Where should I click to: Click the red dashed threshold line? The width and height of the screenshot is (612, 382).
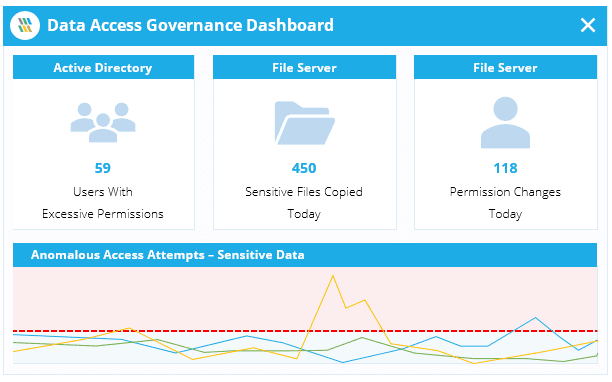tap(305, 331)
